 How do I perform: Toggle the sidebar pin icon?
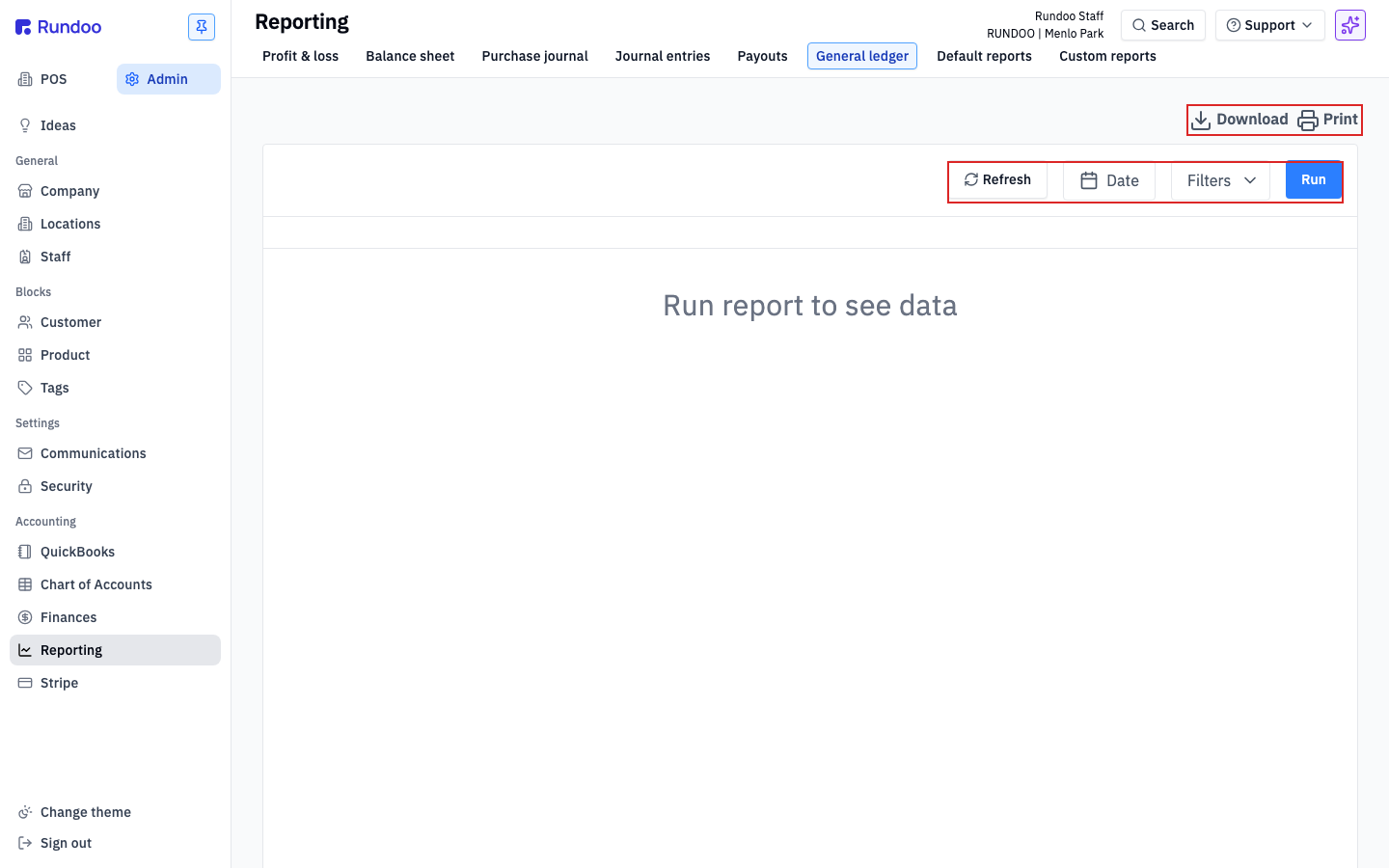pyautogui.click(x=202, y=27)
